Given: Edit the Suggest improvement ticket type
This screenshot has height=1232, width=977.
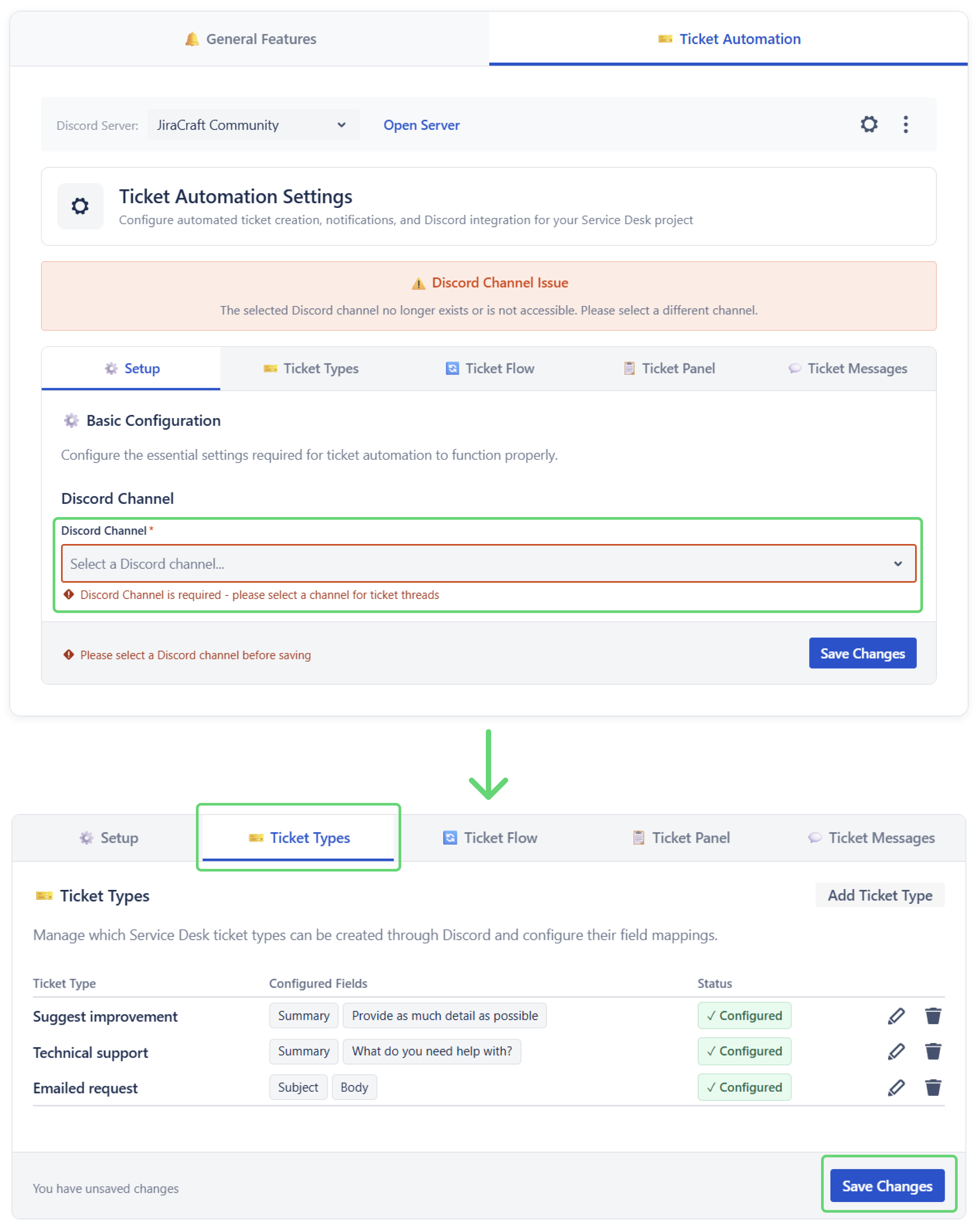Looking at the screenshot, I should click(x=896, y=1015).
